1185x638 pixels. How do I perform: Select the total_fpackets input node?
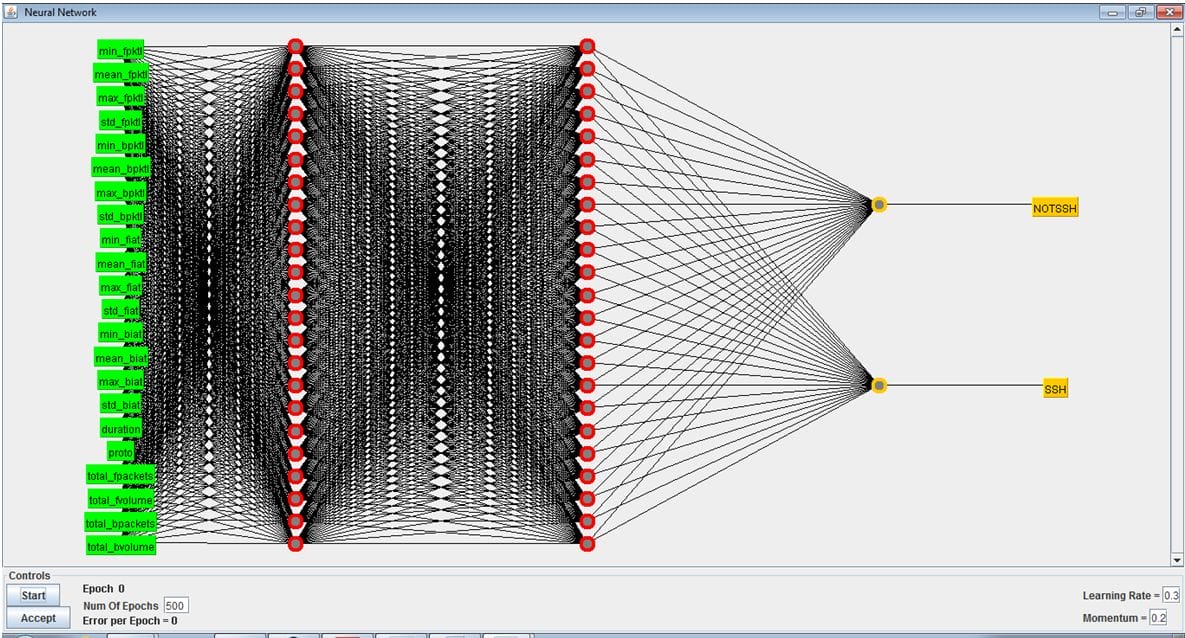(x=120, y=475)
